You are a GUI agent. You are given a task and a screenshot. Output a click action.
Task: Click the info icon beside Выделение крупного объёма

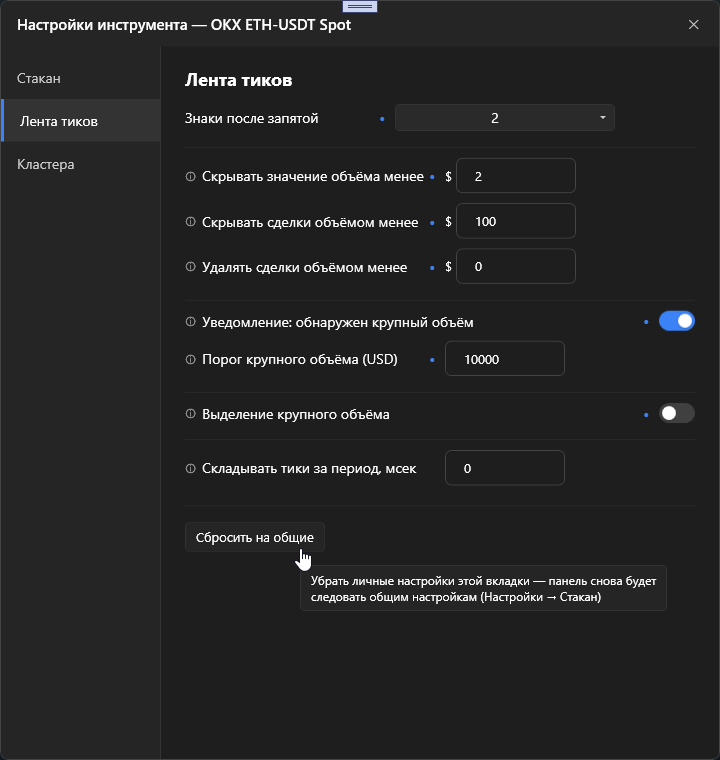click(191, 414)
